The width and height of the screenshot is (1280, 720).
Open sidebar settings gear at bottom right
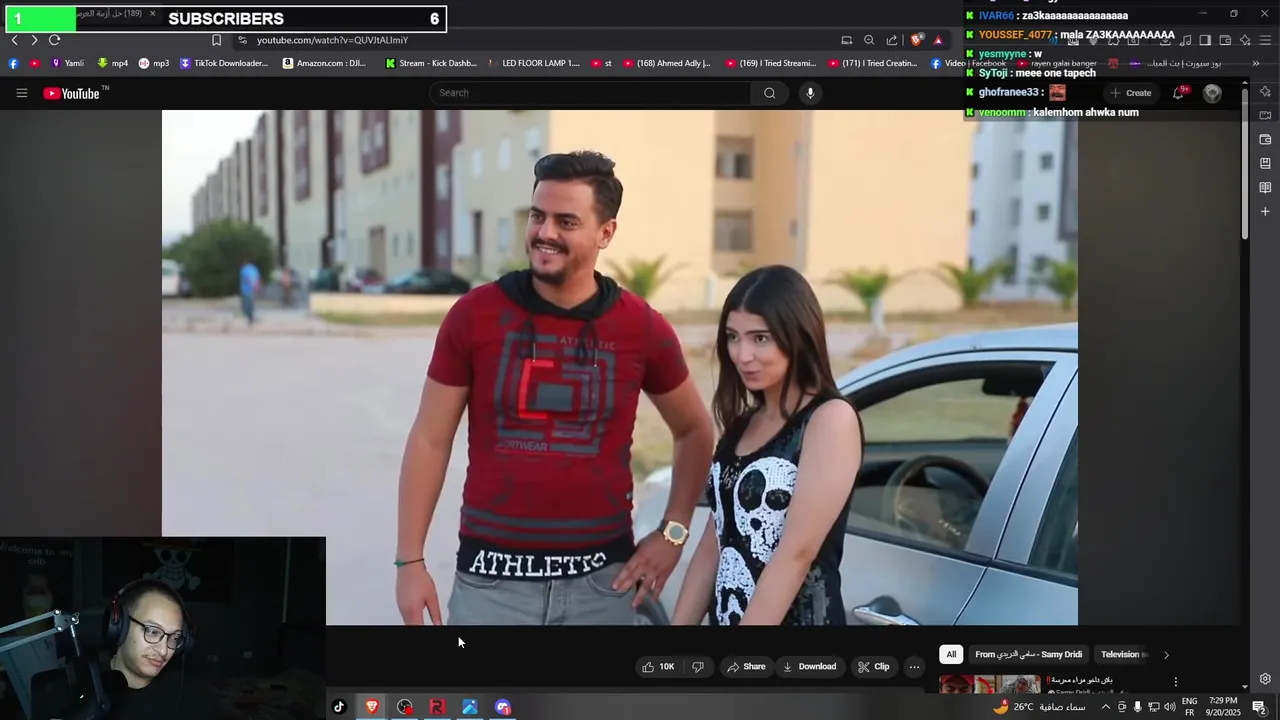(x=1265, y=679)
